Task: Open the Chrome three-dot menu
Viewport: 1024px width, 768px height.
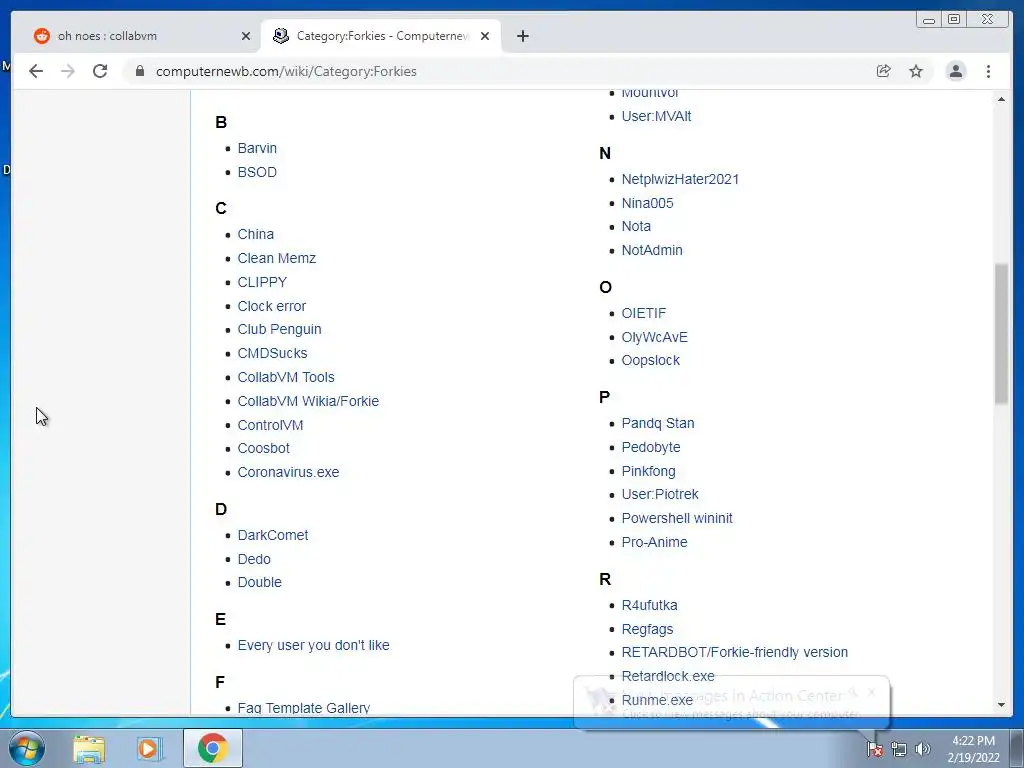Action: [x=989, y=71]
